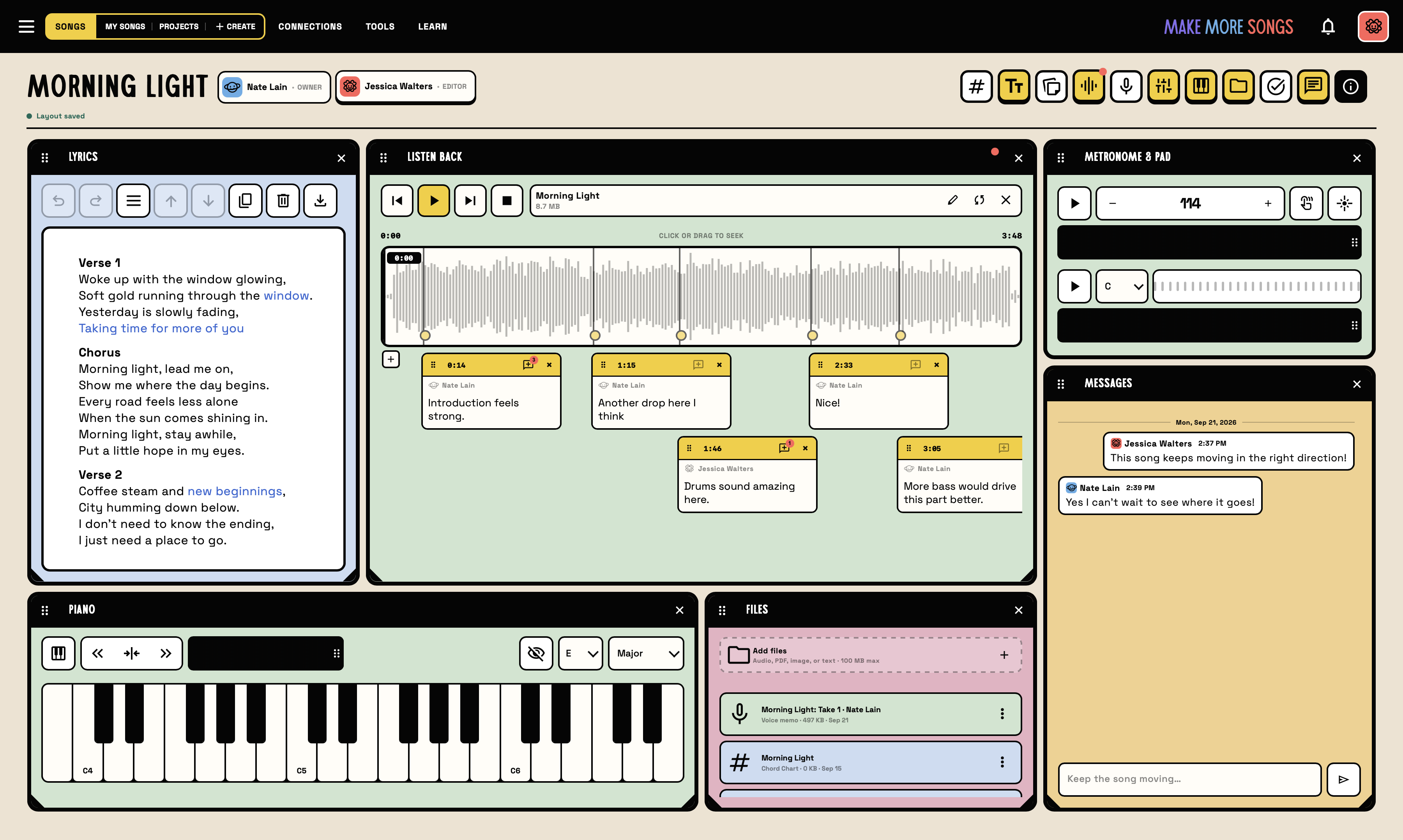The image size is (1403, 840).
Task: Open the user profile avatar
Action: tap(1373, 26)
